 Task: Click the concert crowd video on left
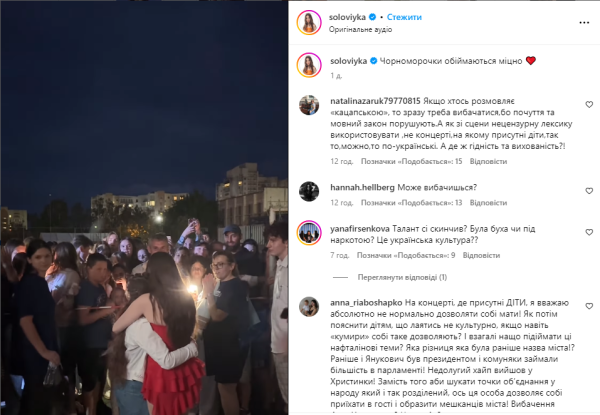tap(144, 208)
